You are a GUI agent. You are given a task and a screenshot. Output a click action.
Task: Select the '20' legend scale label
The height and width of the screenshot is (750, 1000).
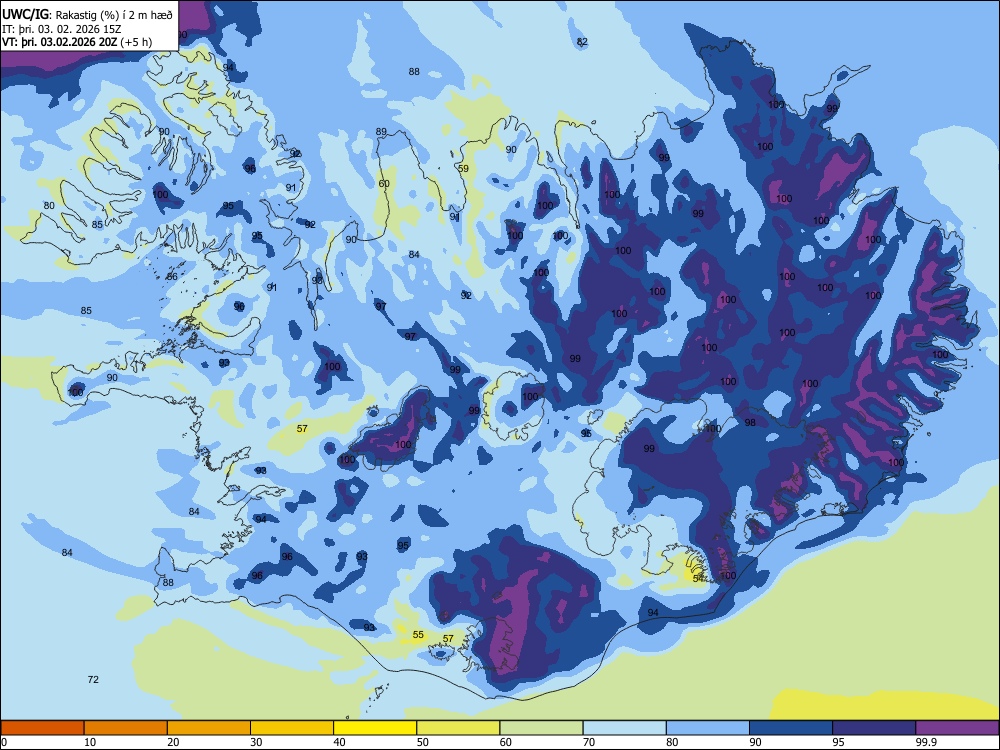coord(173,742)
